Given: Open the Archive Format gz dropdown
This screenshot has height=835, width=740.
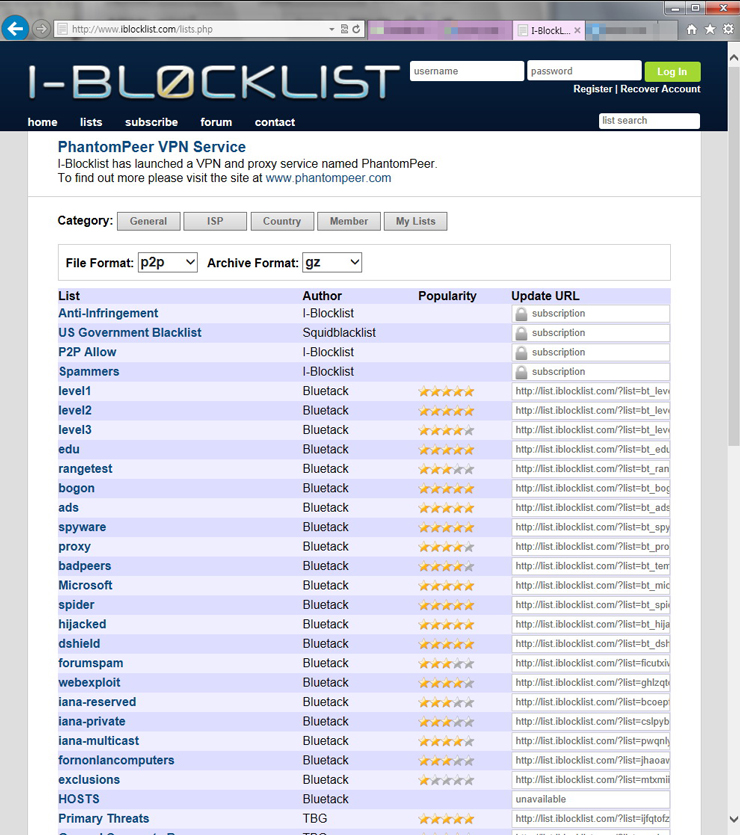Looking at the screenshot, I should click(332, 263).
